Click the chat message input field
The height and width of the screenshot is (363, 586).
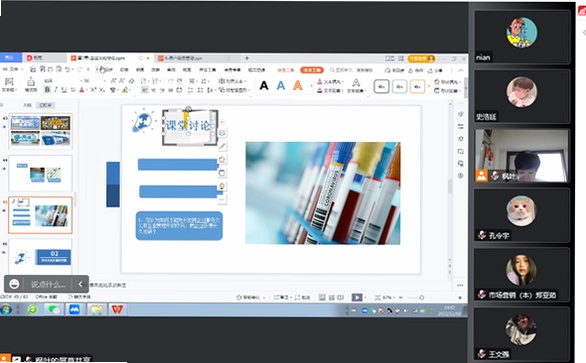(x=49, y=284)
